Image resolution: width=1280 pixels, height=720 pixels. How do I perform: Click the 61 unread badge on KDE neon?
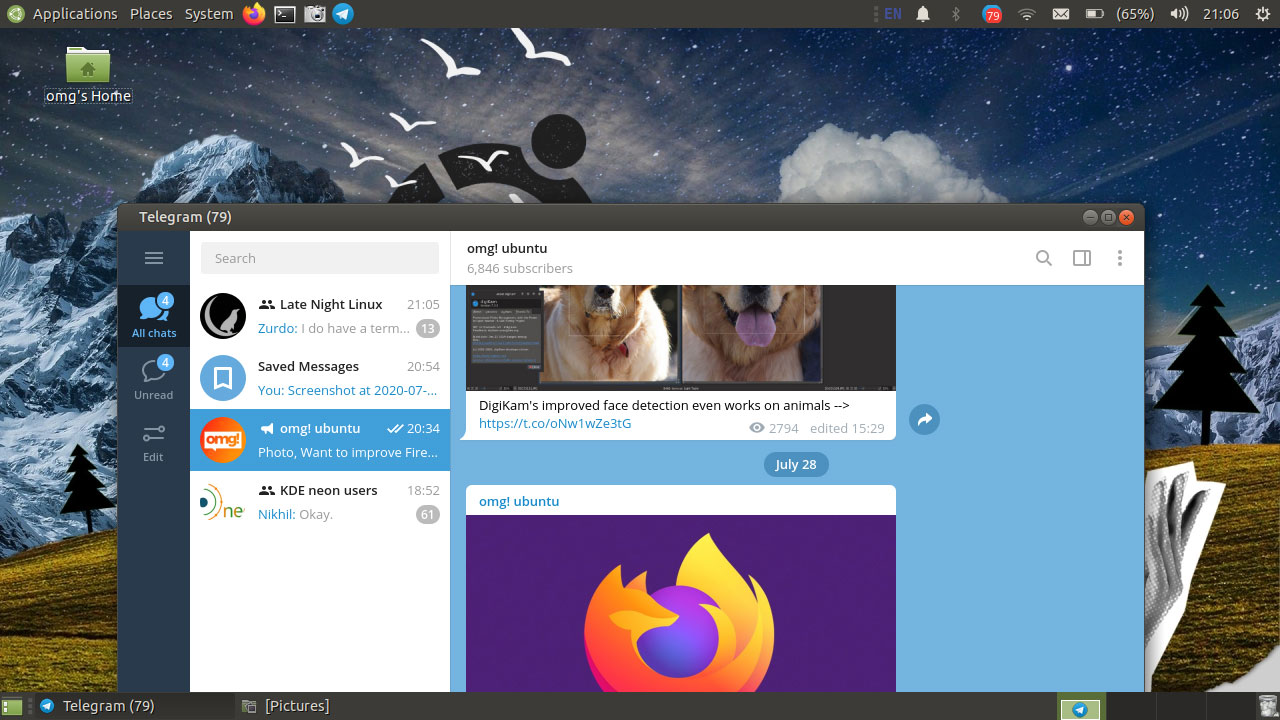428,514
